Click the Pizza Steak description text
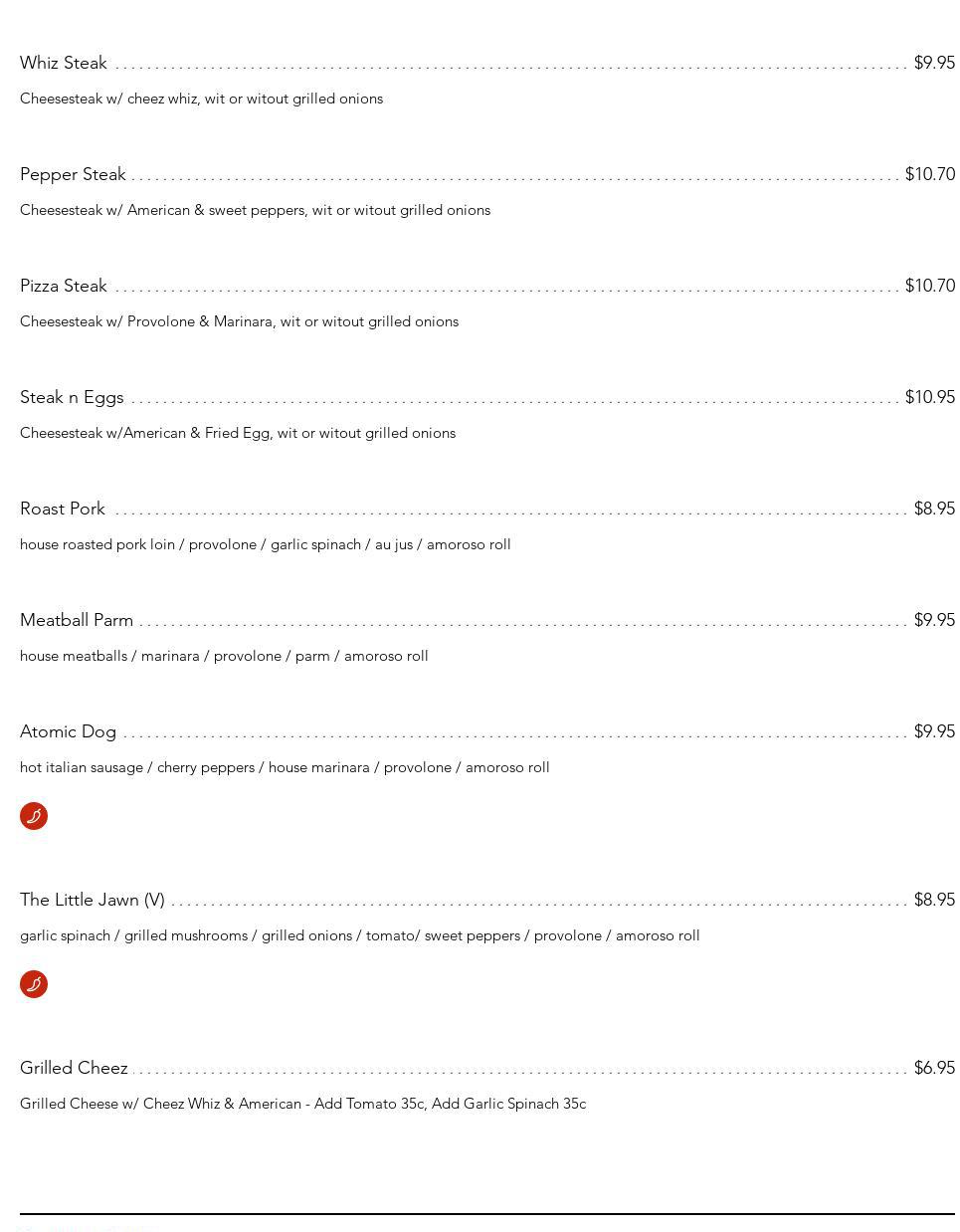This screenshot has height=1232, width=960. (239, 321)
